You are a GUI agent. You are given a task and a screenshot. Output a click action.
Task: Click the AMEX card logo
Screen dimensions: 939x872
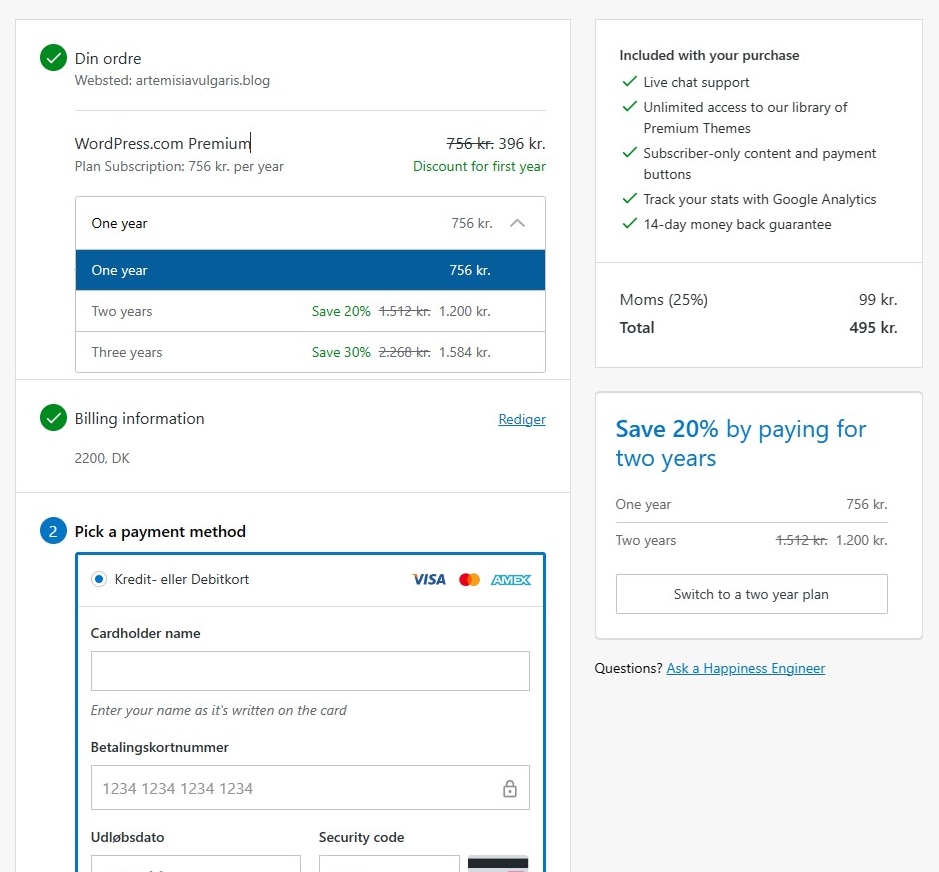(510, 579)
